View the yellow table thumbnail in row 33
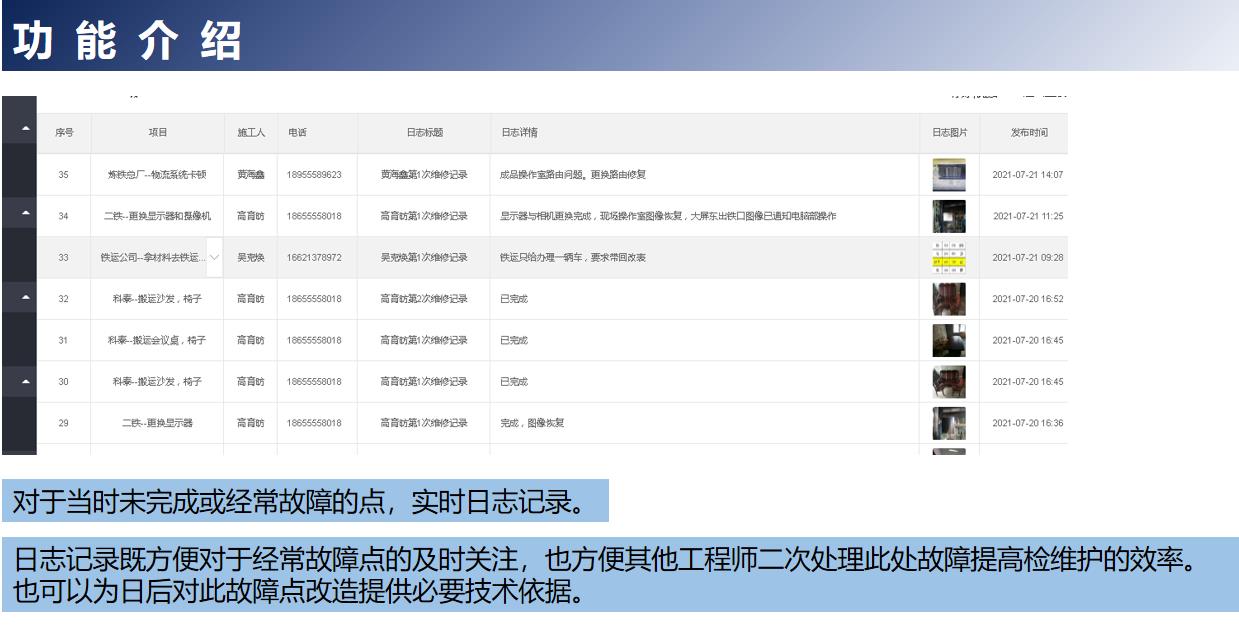Viewport: 1239px width, 636px height. coord(948,258)
